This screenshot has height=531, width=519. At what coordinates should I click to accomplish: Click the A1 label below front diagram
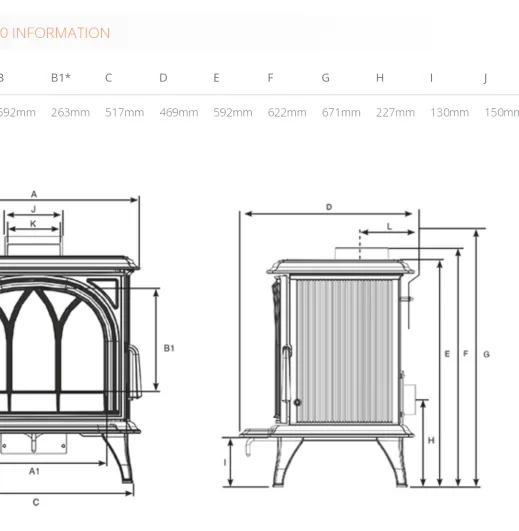click(34, 471)
